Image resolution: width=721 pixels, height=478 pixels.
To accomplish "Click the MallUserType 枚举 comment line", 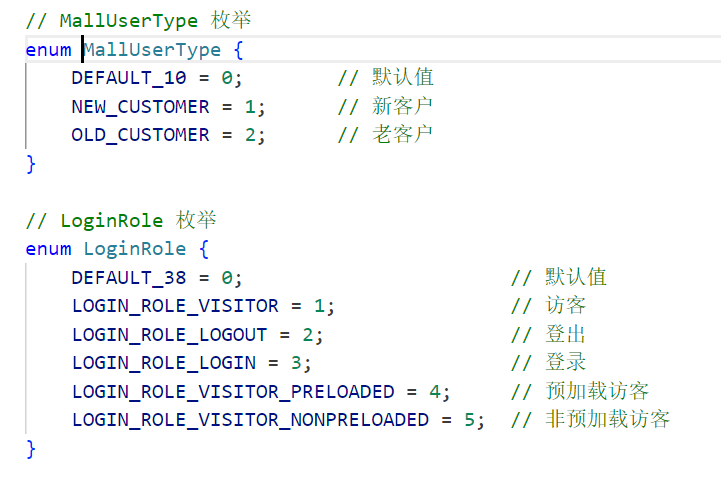I will pos(138,21).
